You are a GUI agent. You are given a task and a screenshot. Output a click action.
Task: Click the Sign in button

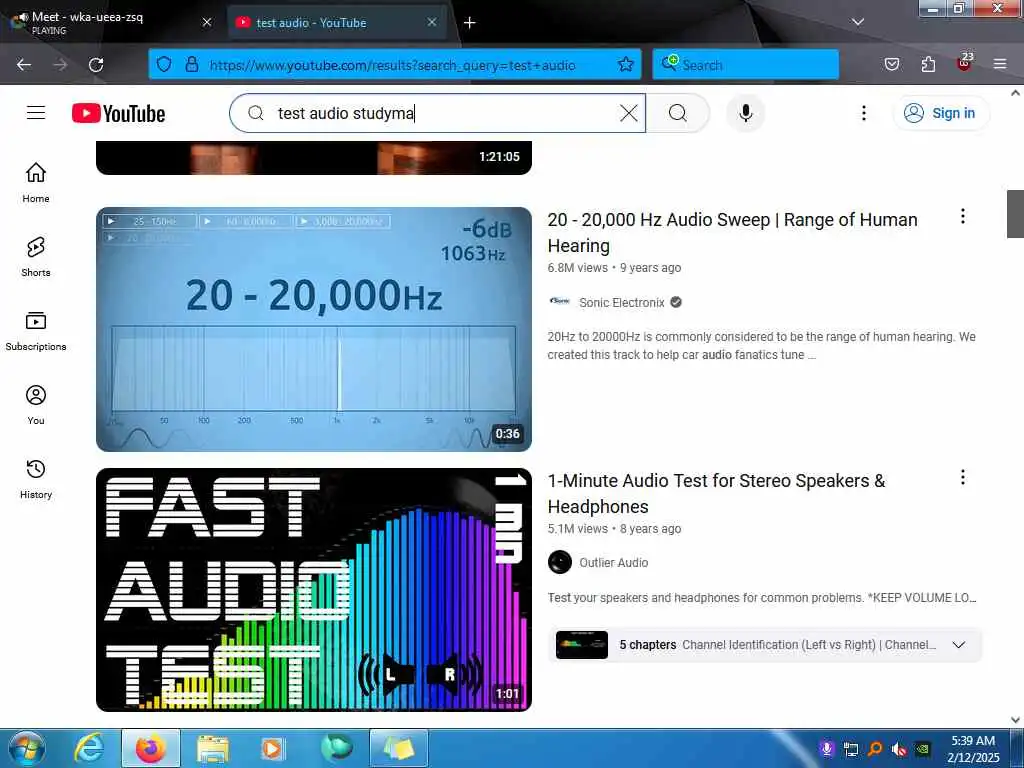click(940, 113)
